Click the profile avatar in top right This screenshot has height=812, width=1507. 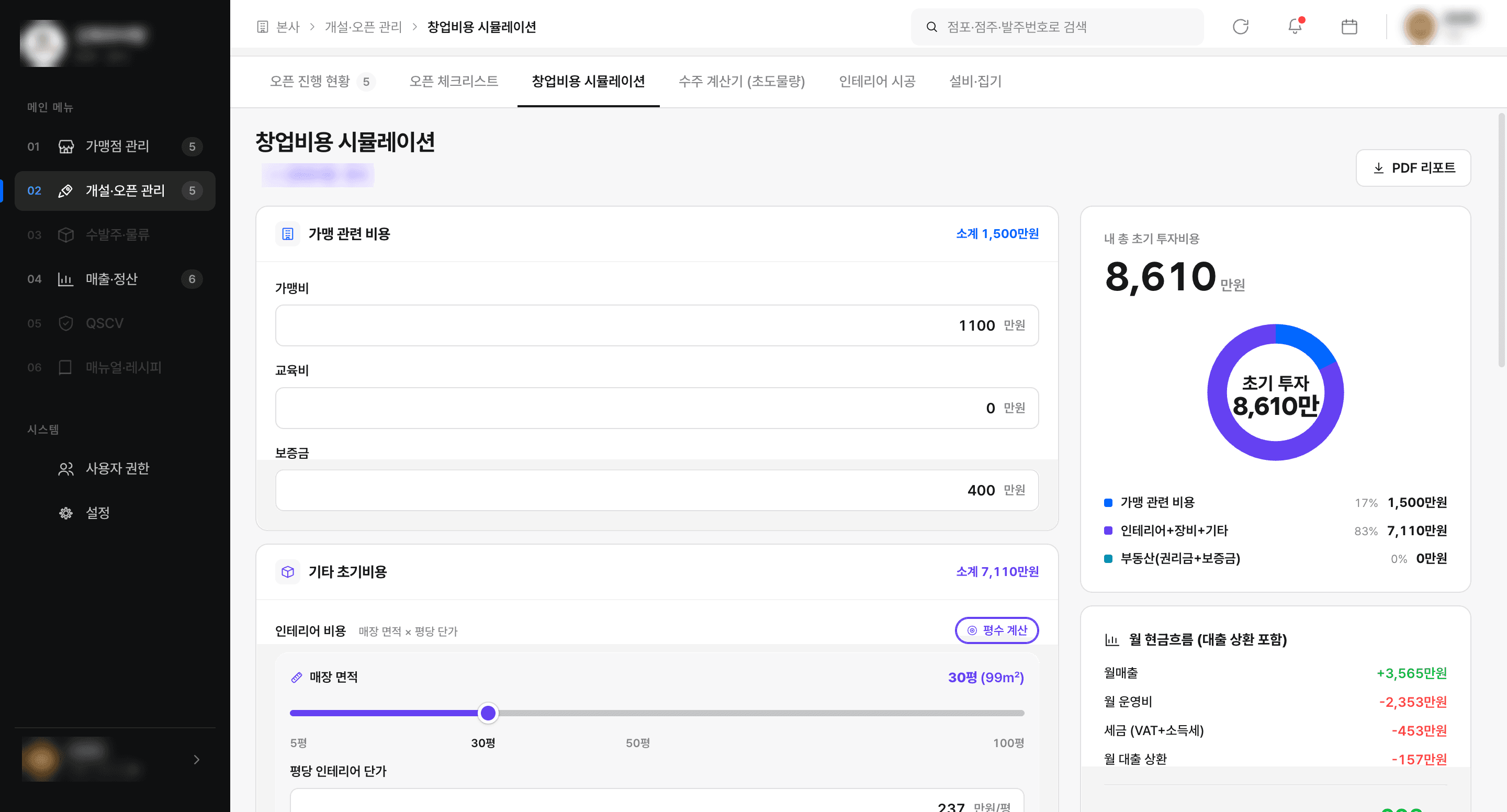(1420, 27)
